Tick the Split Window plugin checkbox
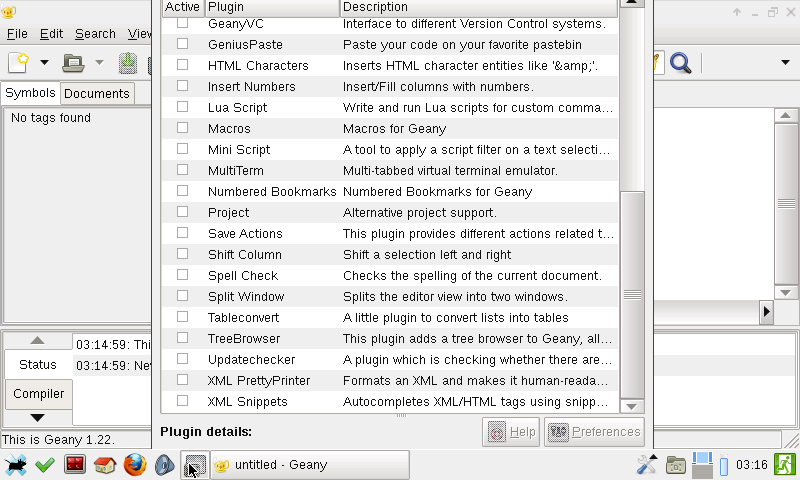800x480 pixels. pyautogui.click(x=182, y=296)
